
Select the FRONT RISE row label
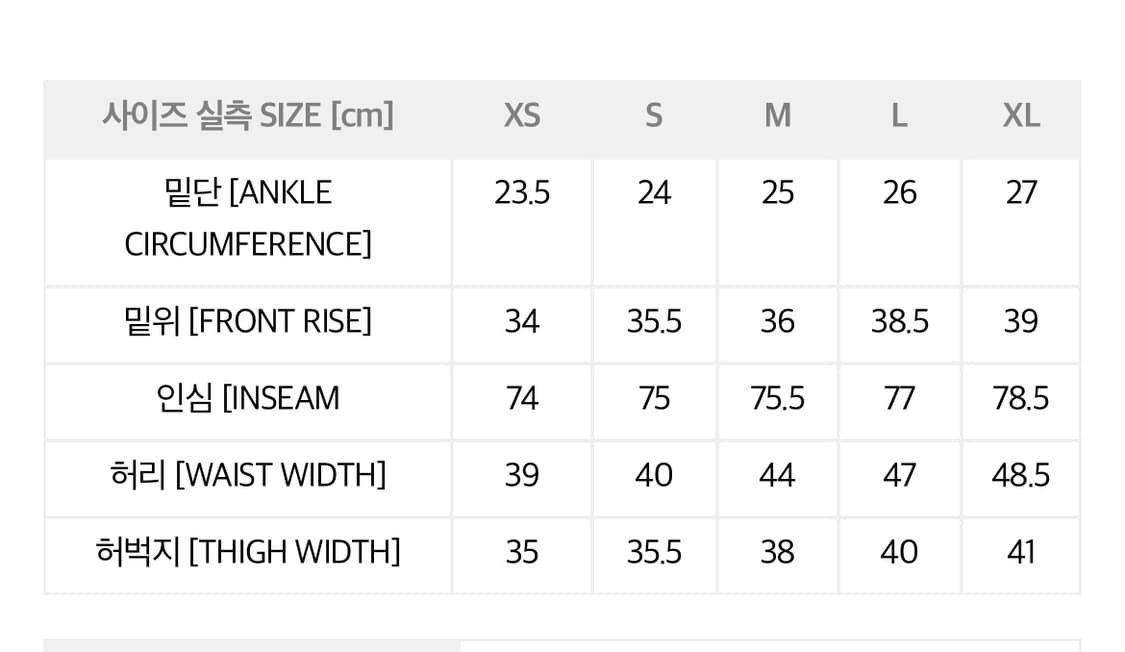pyautogui.click(x=248, y=321)
